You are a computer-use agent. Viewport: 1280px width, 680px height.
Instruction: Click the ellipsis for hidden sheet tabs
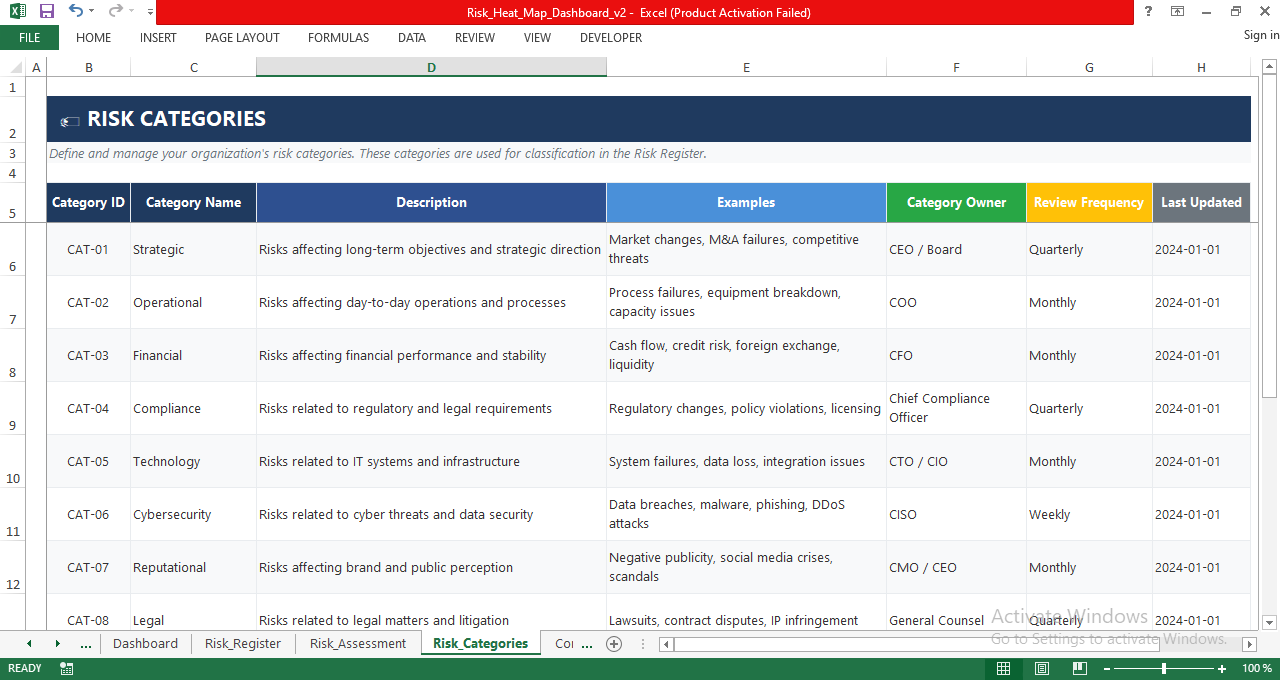(x=85, y=644)
